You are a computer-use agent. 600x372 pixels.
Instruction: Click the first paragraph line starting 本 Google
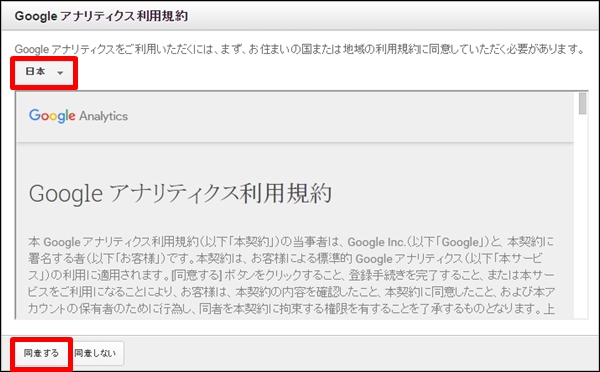(x=291, y=242)
